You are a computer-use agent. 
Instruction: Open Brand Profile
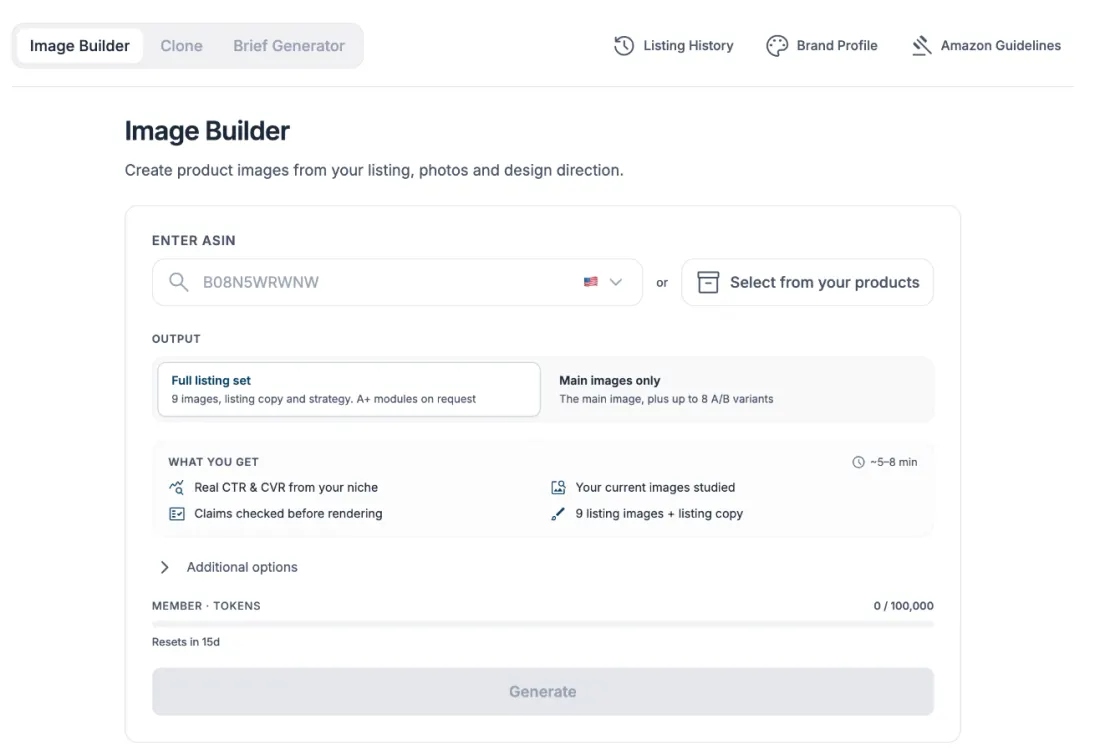(821, 46)
